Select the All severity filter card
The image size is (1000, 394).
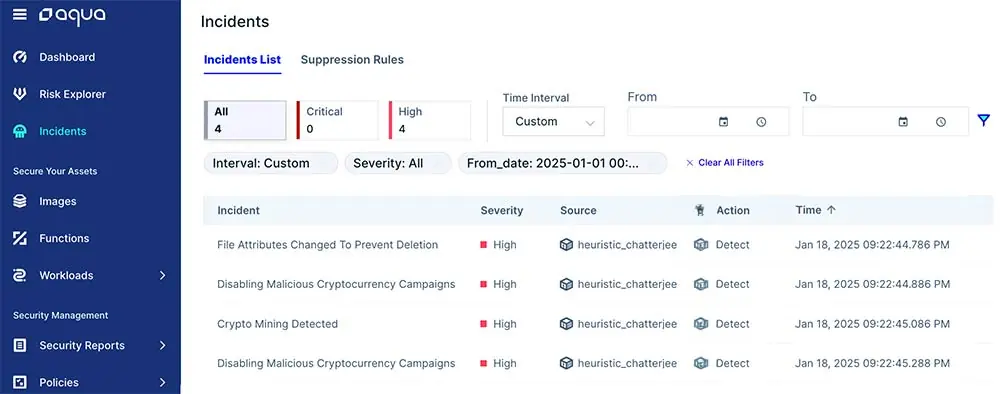pyautogui.click(x=245, y=120)
